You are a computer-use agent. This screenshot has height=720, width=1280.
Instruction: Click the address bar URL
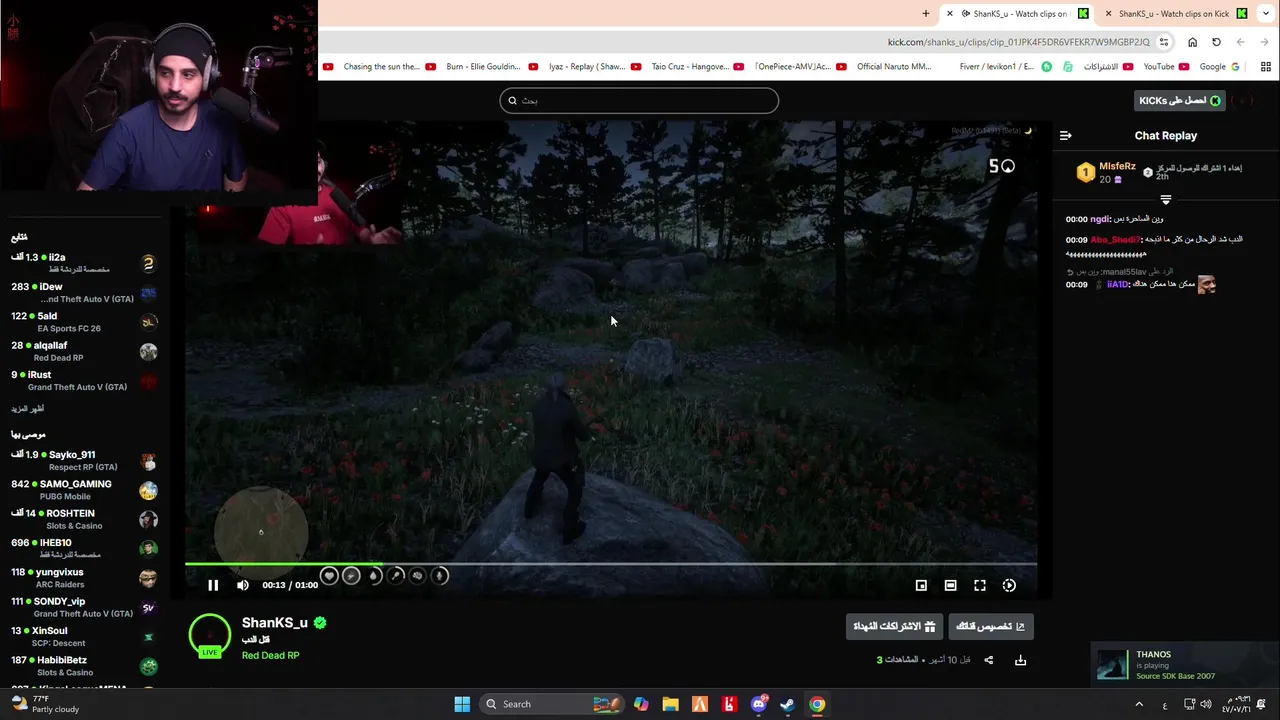coord(1018,42)
